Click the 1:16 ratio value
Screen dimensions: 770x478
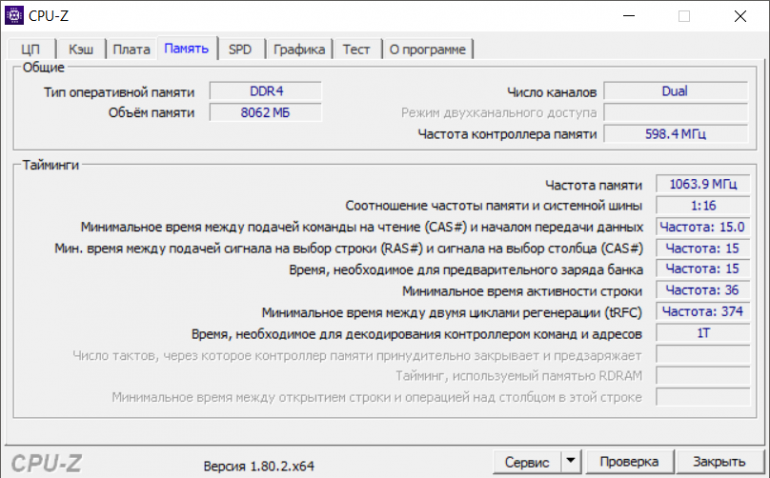(x=703, y=205)
